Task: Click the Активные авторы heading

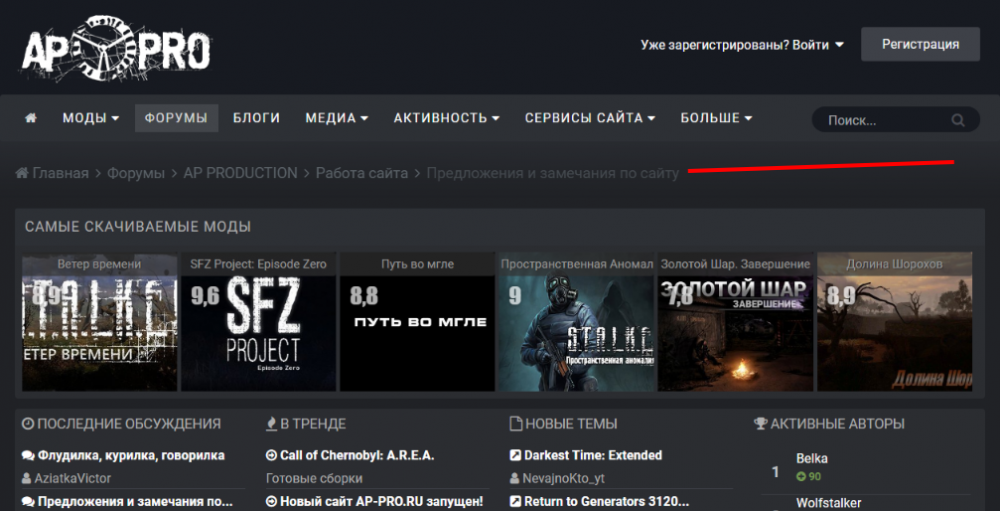Action: click(837, 424)
